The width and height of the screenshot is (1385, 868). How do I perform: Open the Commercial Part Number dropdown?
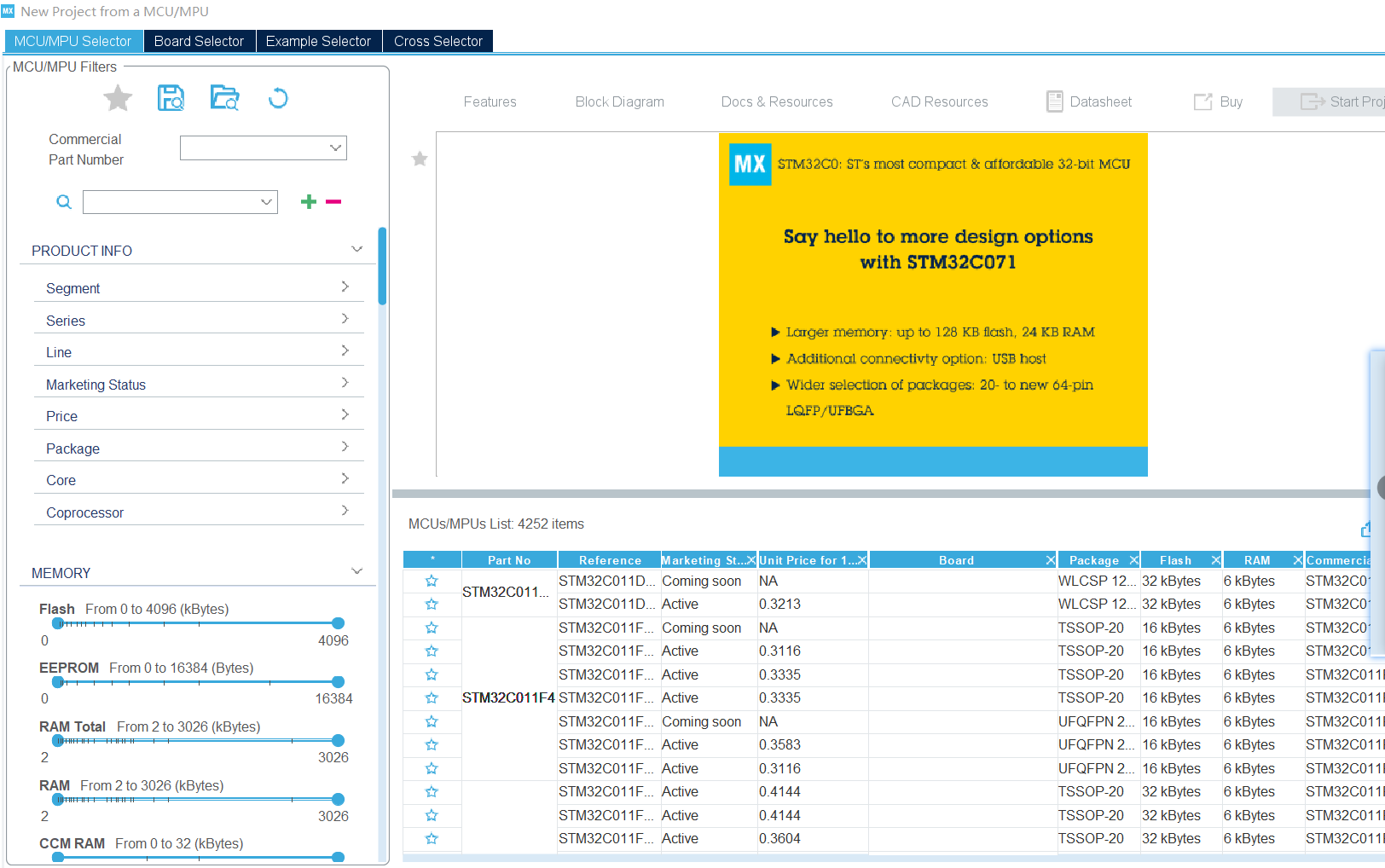coord(264,148)
